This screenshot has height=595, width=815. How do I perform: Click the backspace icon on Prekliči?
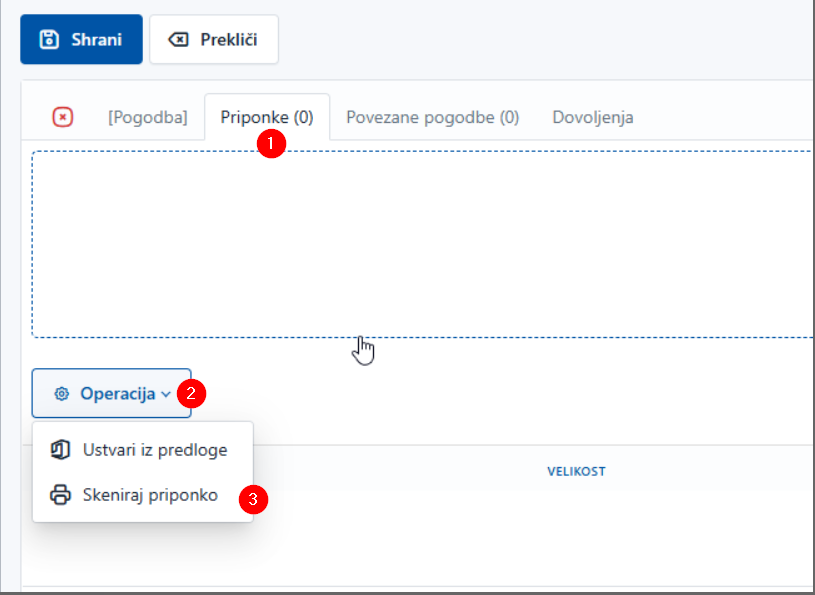click(x=178, y=40)
